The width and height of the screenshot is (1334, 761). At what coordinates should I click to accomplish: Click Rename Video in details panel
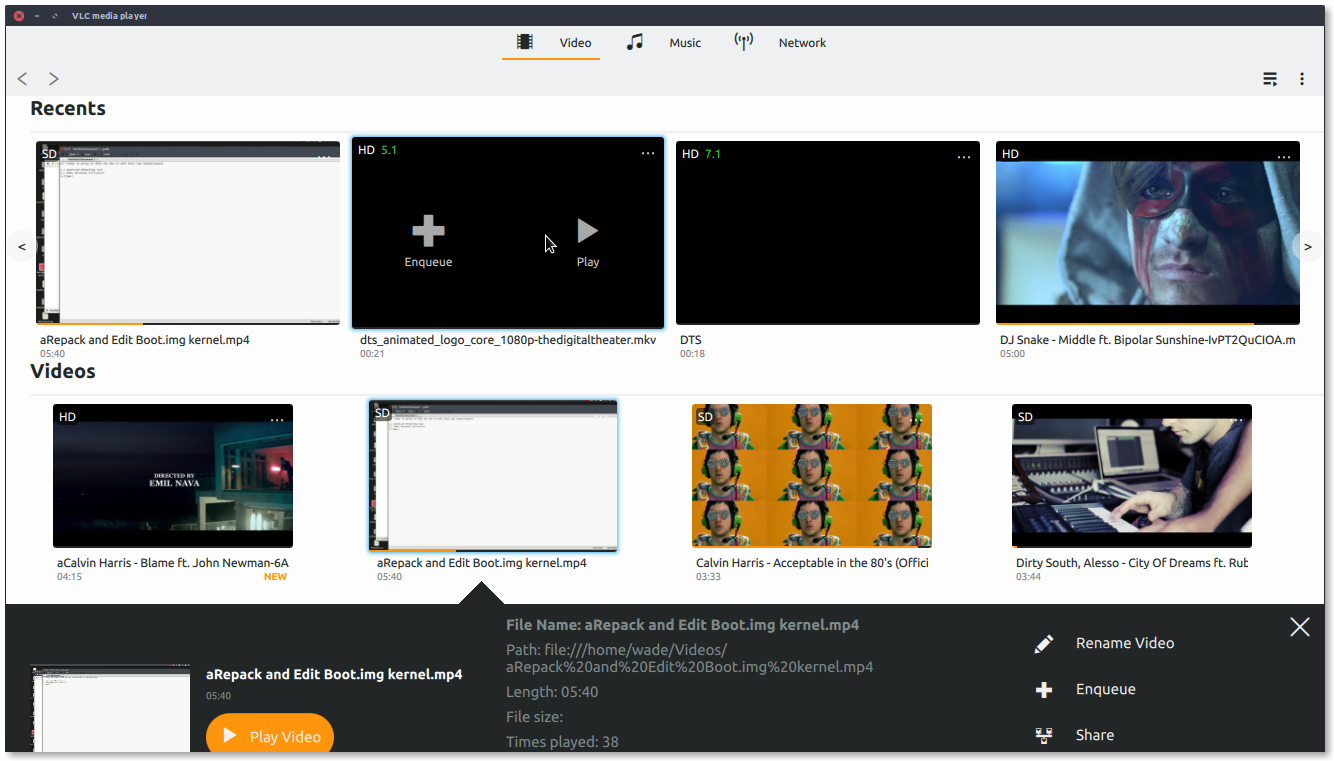(x=1125, y=643)
